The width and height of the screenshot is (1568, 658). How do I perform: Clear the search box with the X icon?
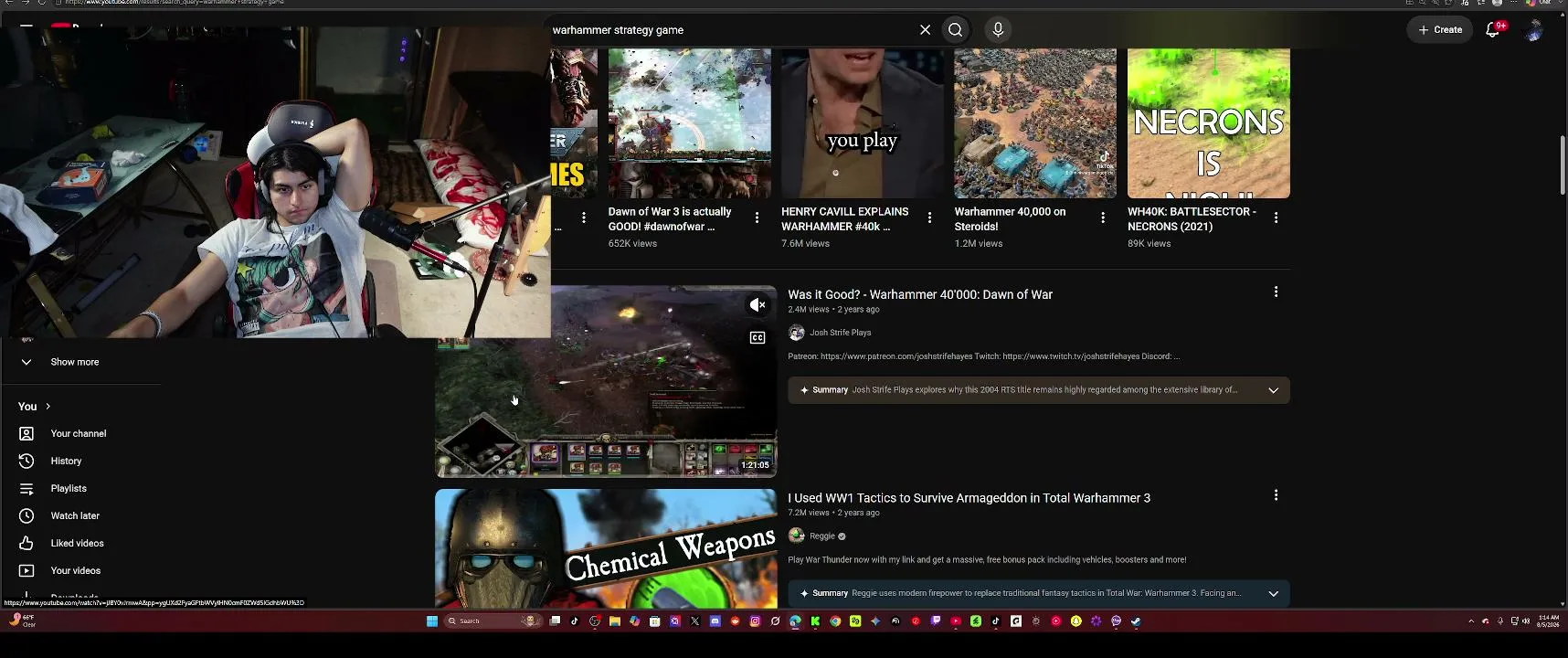click(925, 30)
